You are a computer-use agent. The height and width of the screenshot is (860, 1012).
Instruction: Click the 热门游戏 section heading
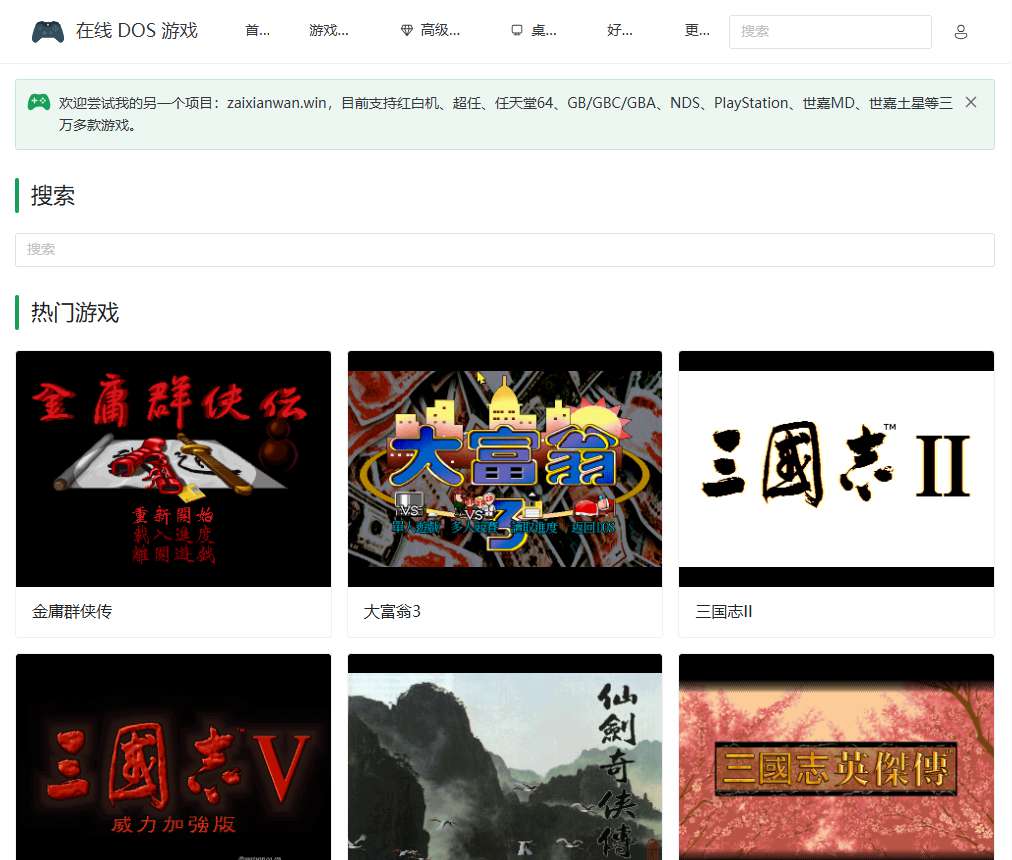(x=75, y=312)
